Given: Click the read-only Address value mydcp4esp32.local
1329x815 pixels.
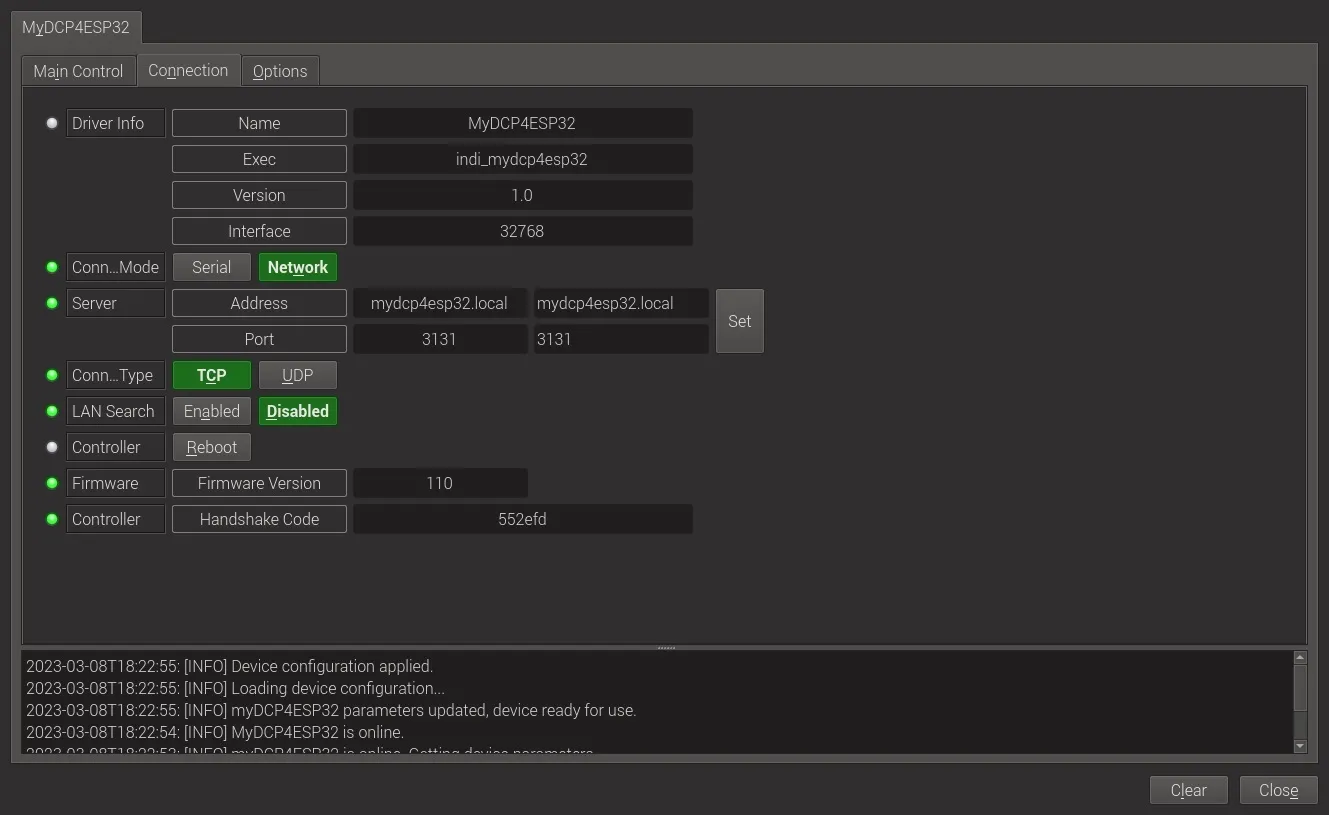Looking at the screenshot, I should click(x=440, y=303).
